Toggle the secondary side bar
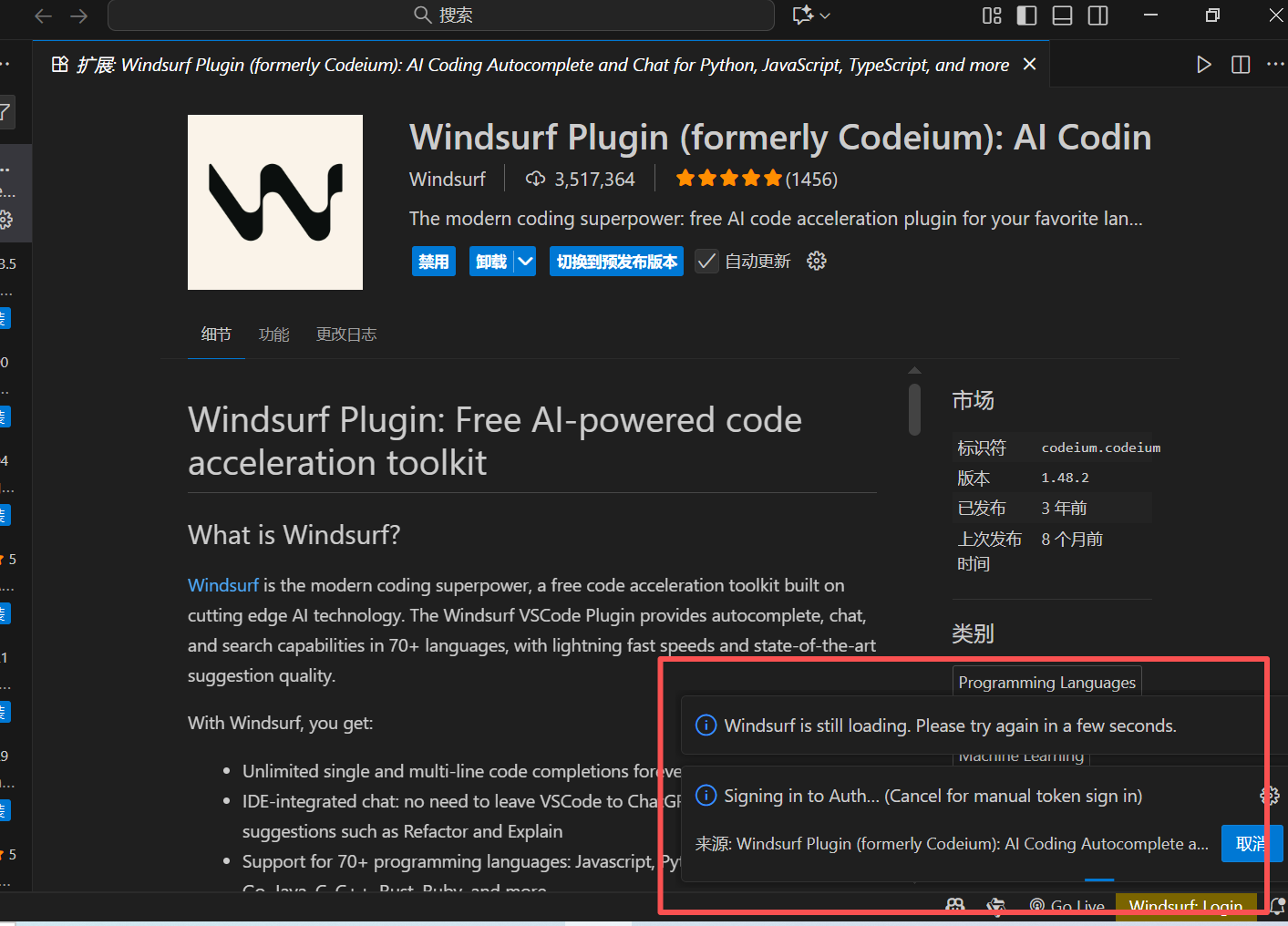Screen dimensions: 1288x926 (x=1098, y=15)
